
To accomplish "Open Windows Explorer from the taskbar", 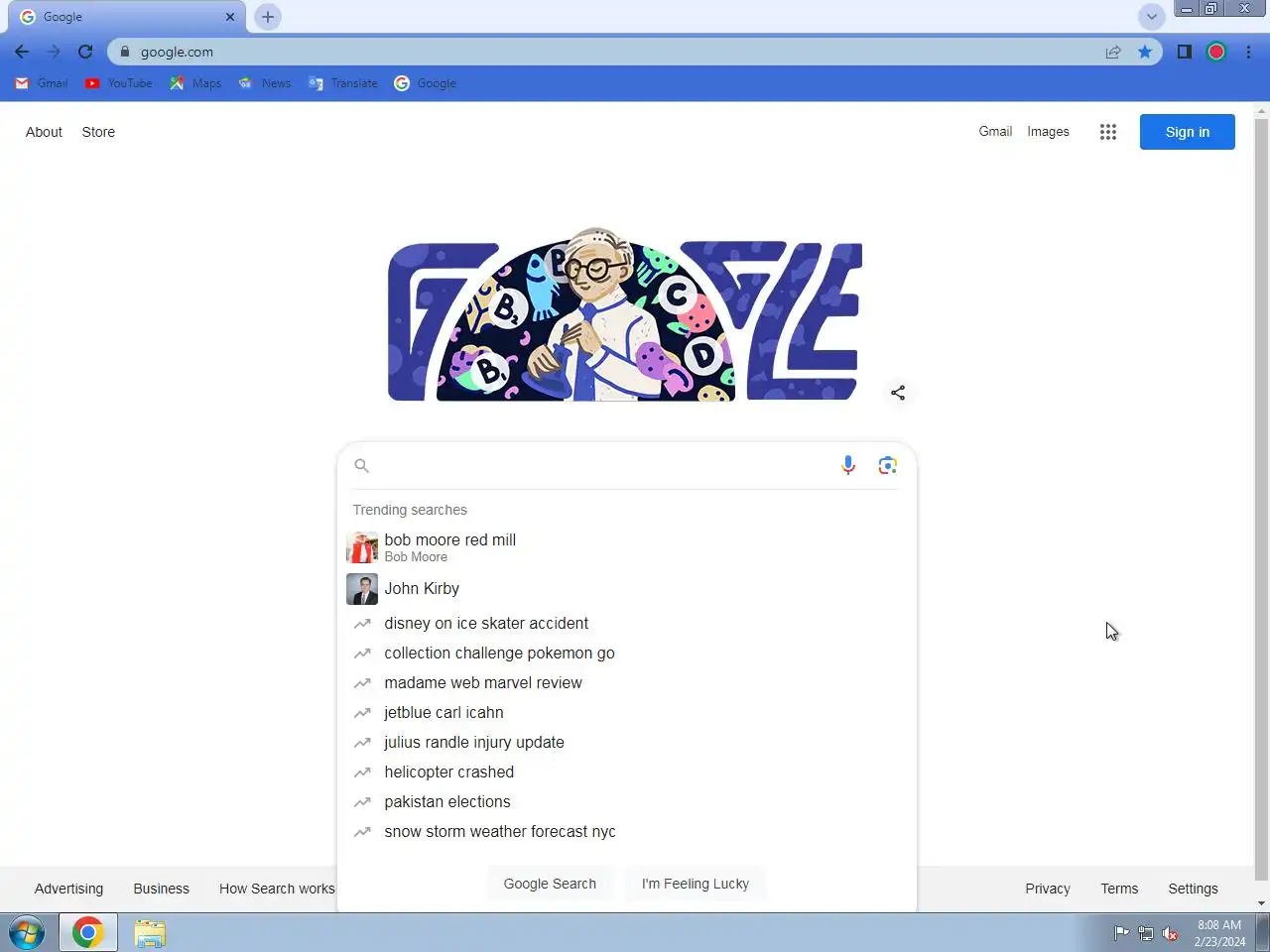I will (150, 933).
